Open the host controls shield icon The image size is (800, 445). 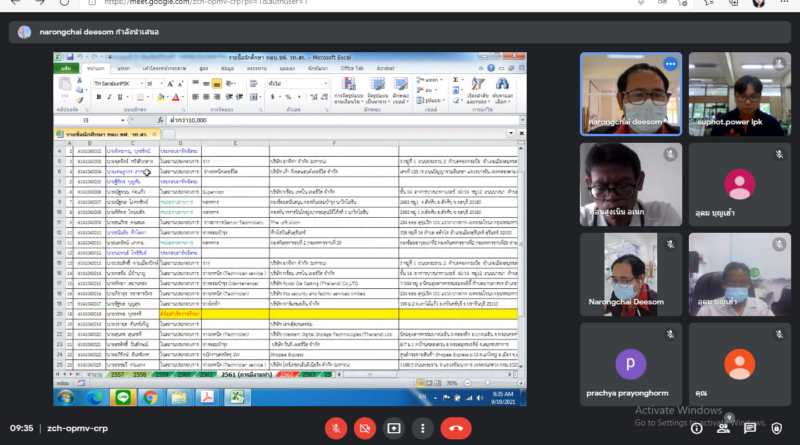[x=777, y=428]
